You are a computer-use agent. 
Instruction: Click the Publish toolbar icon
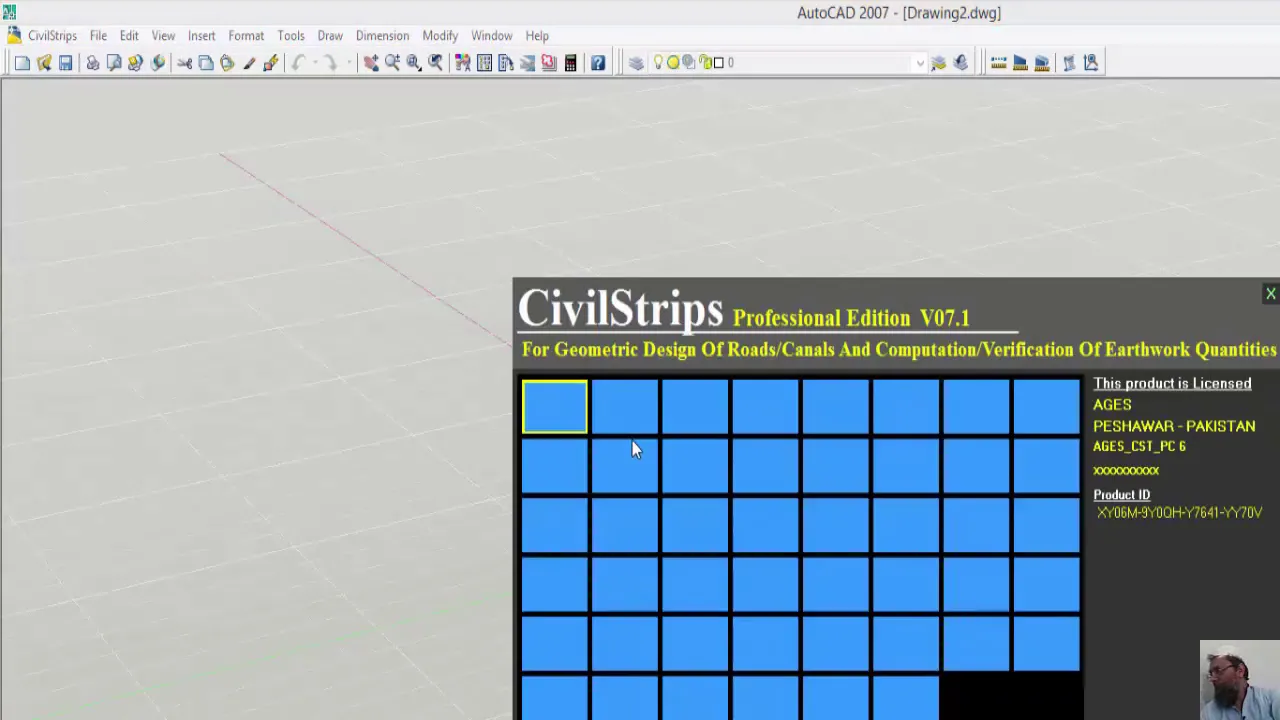click(x=135, y=63)
